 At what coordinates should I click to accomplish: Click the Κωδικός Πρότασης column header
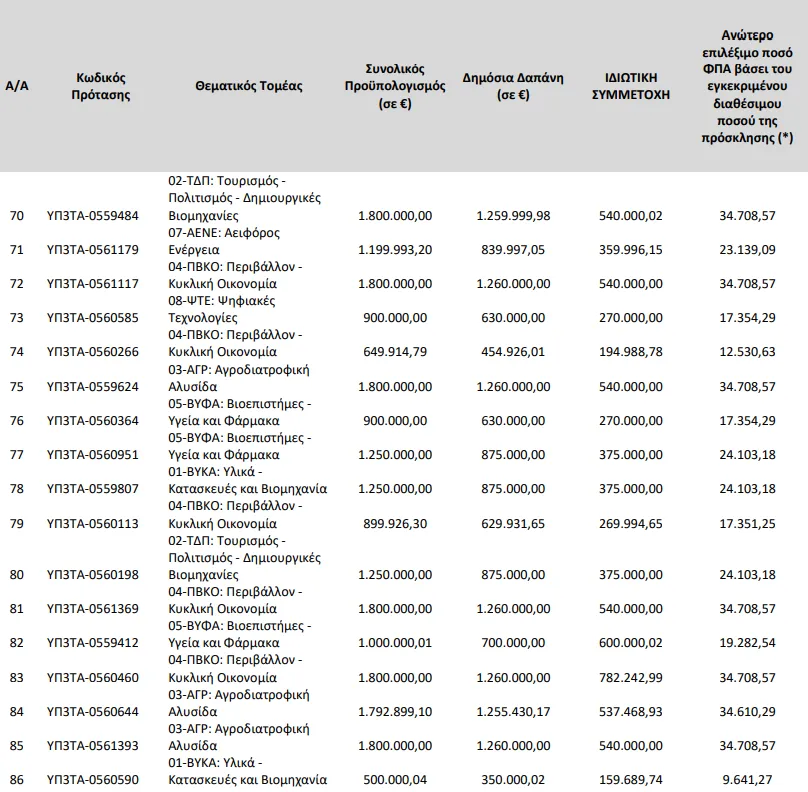pyautogui.click(x=100, y=86)
